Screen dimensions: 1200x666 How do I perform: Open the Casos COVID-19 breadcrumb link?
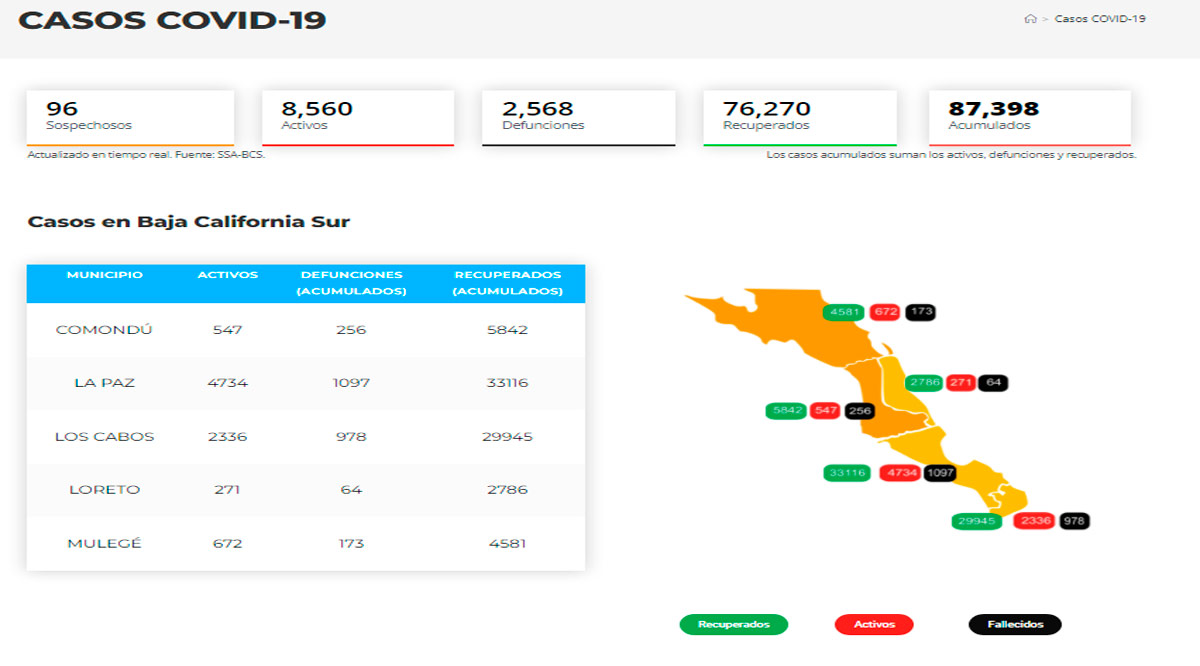click(x=1100, y=17)
